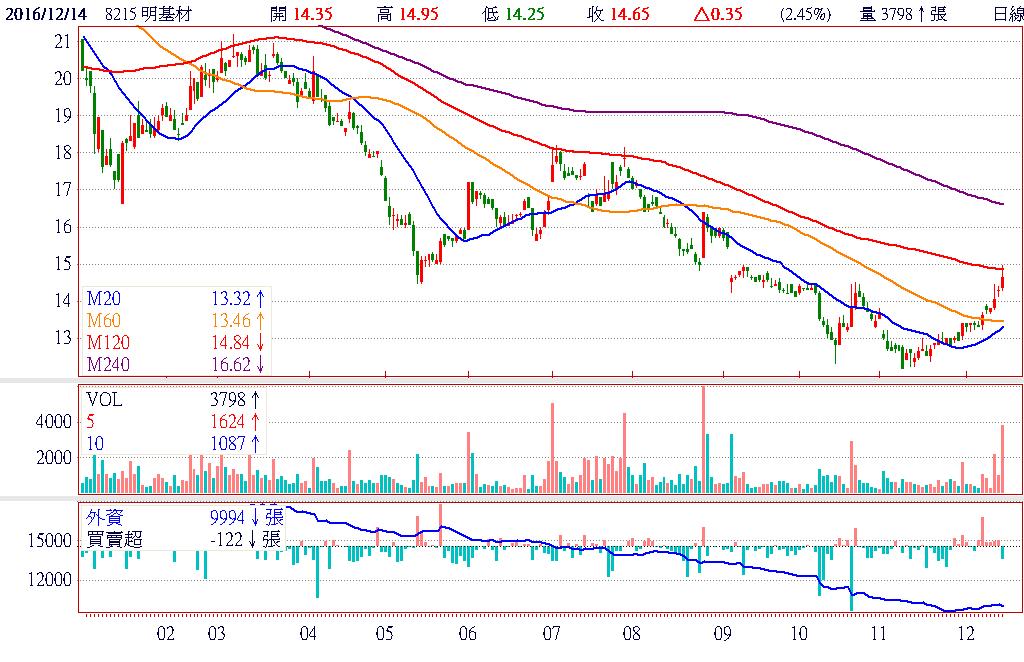Image resolution: width=1024 pixels, height=662 pixels.
Task: Click the down arrow beside M120 value 14.84
Action: coord(260,342)
